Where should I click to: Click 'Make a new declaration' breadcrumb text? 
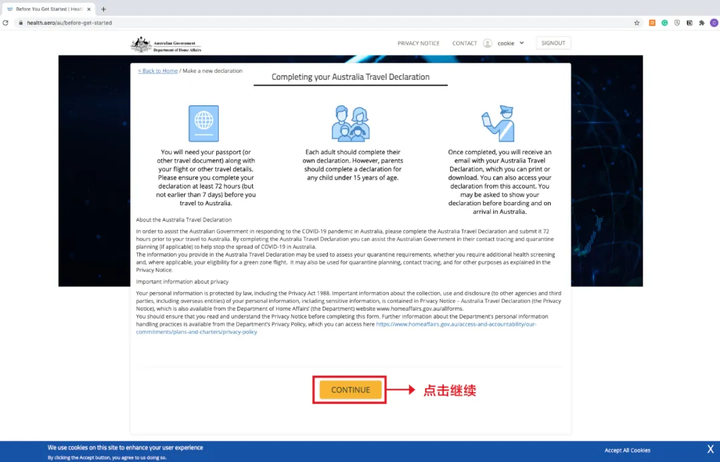click(213, 71)
